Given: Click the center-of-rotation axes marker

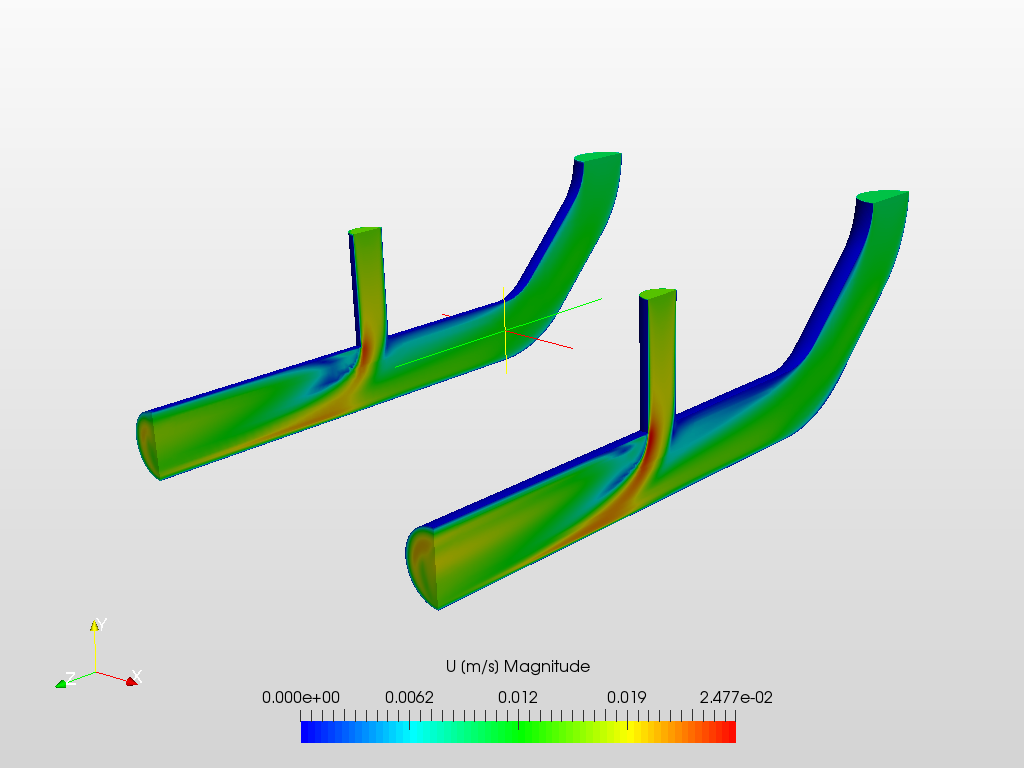Looking at the screenshot, I should pyautogui.click(x=506, y=330).
